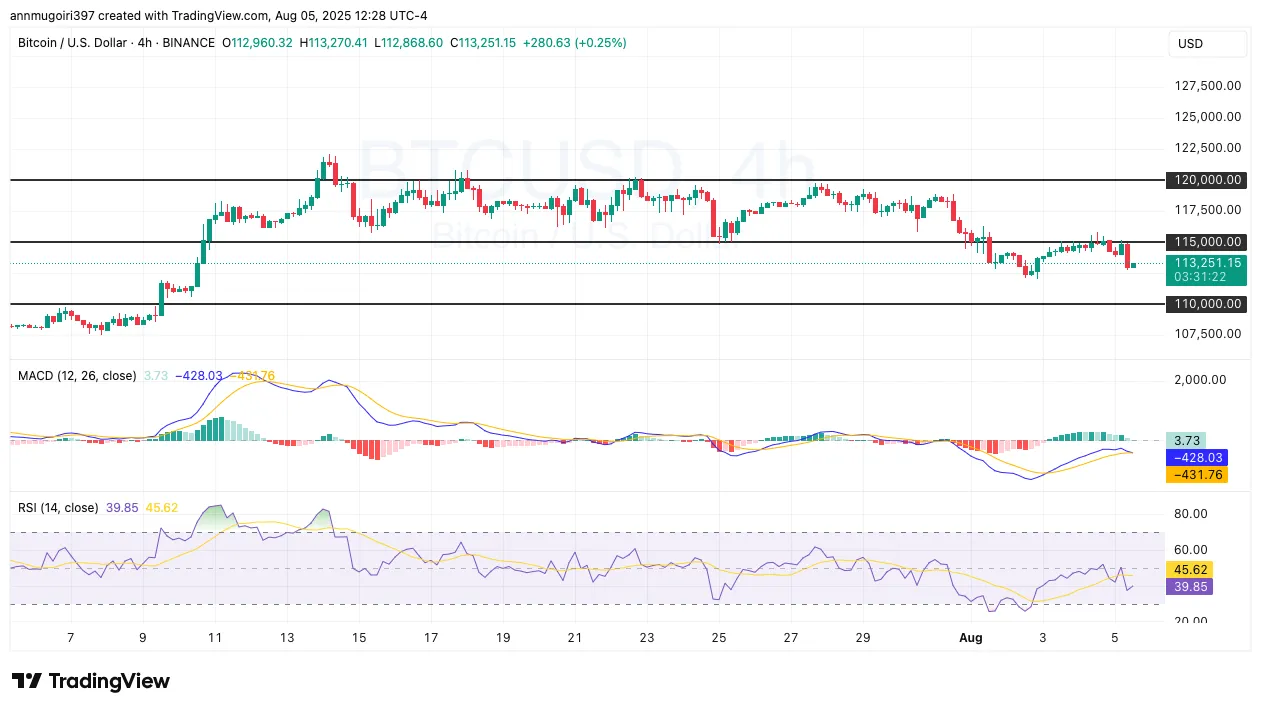Click the MACD signal value −428.03 badge
Image resolution: width=1261 pixels, height=711 pixels.
(1197, 457)
